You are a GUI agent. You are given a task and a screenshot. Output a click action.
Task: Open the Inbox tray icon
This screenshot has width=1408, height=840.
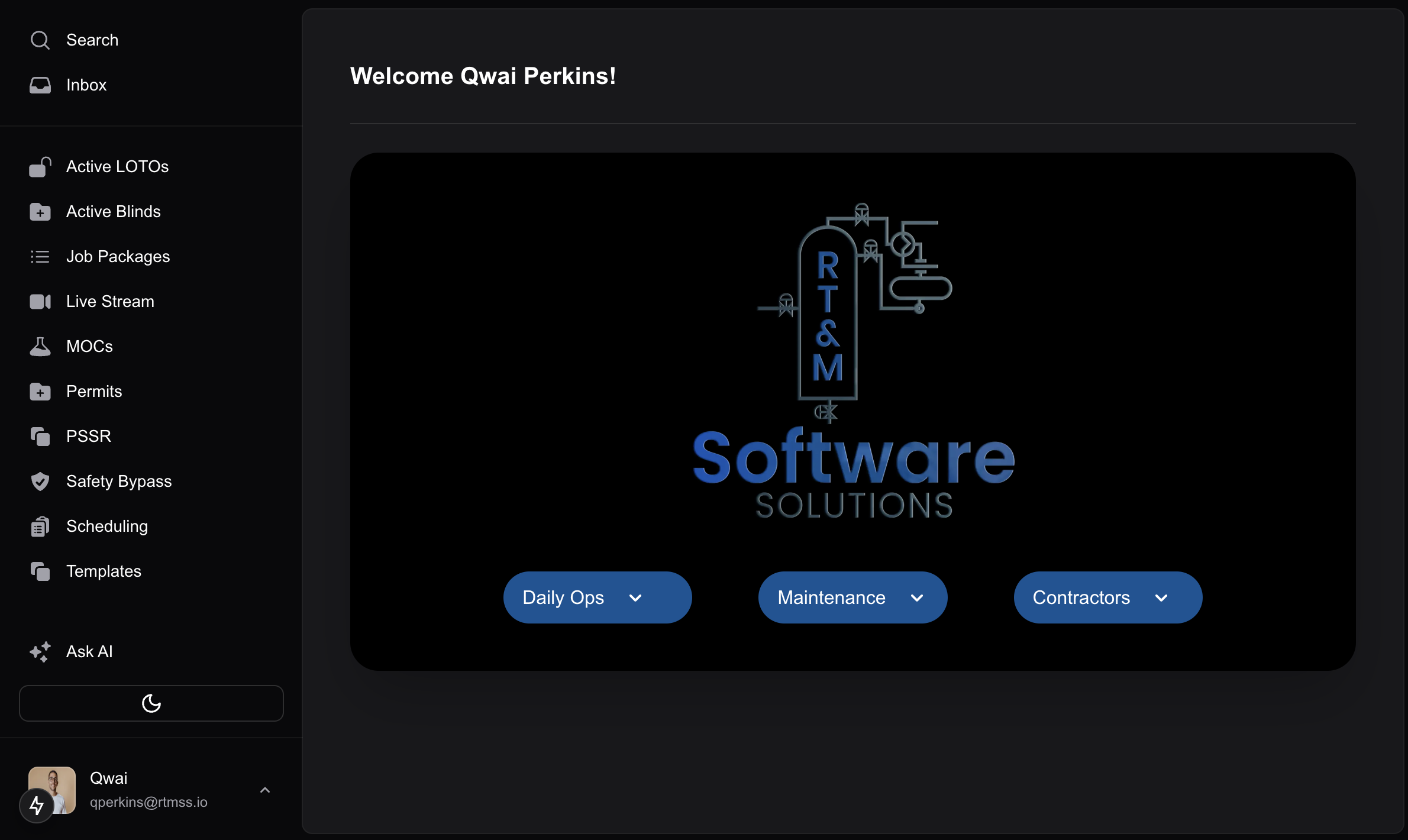(x=40, y=85)
